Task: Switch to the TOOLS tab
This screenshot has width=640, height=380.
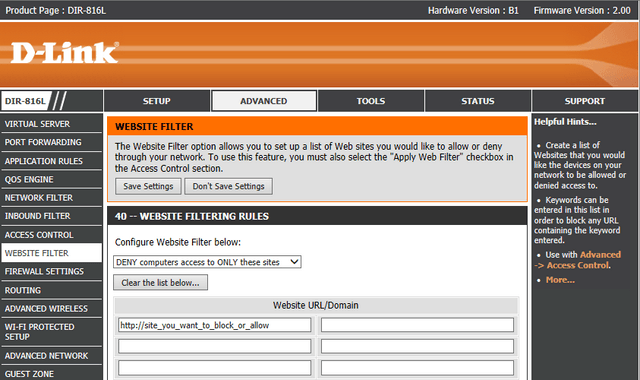Action: (x=371, y=101)
